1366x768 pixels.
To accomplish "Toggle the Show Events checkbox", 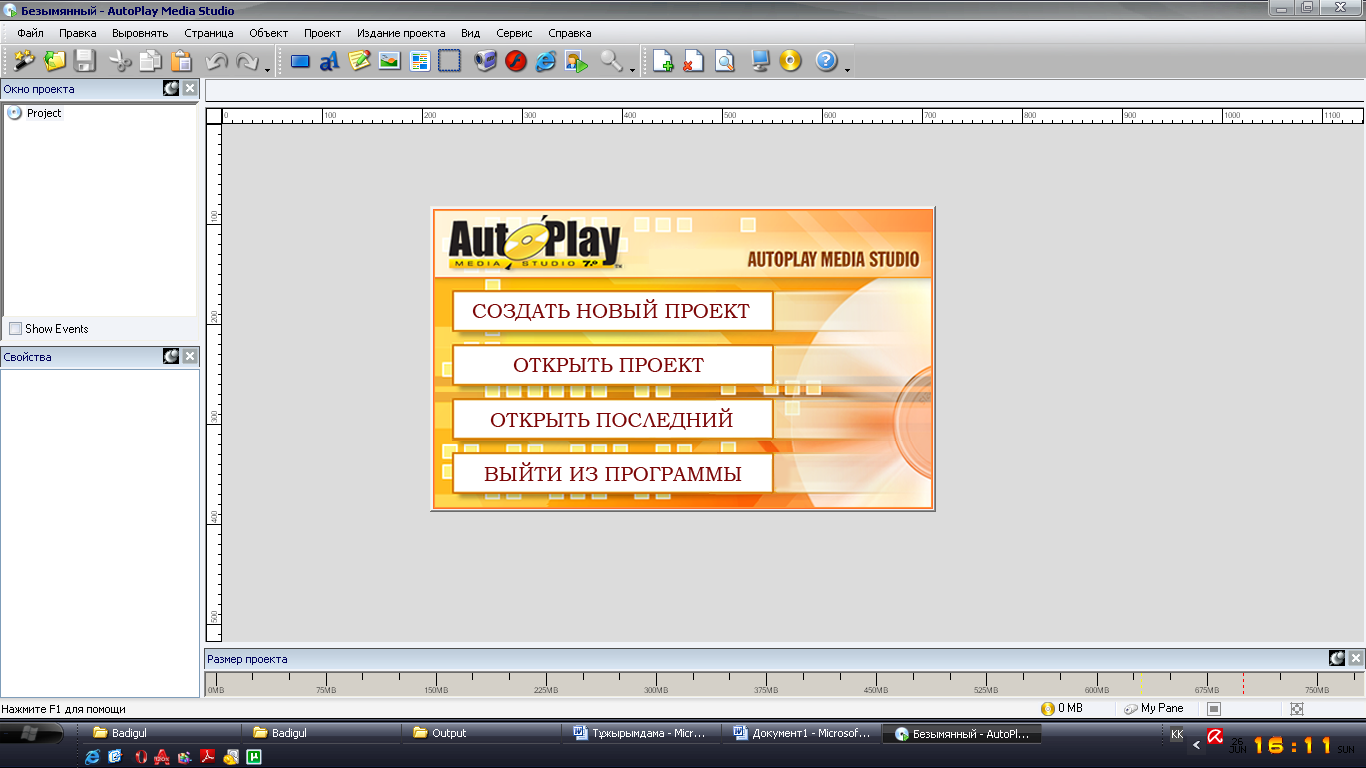I will click(15, 328).
